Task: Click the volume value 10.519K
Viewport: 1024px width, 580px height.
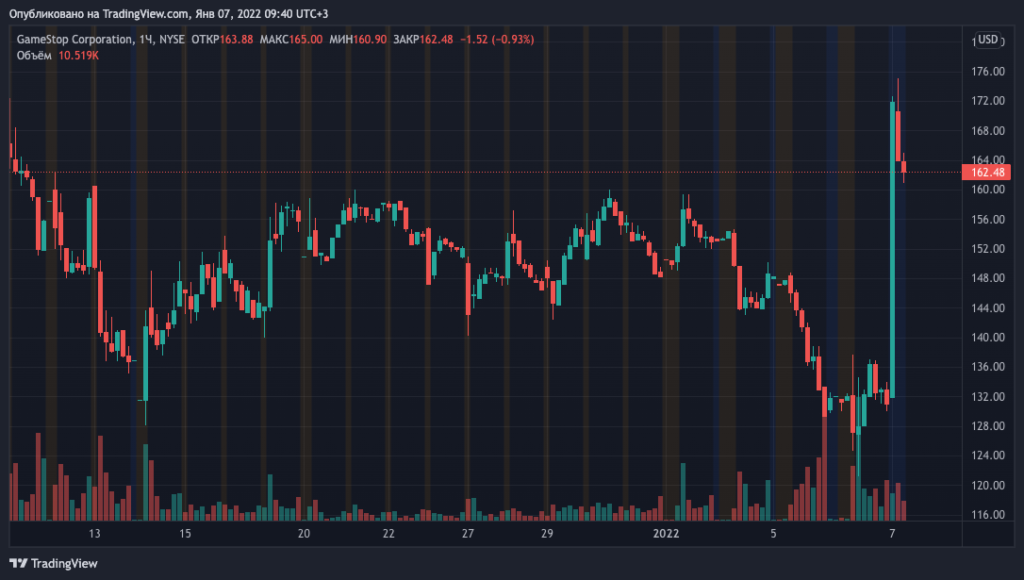Action: pos(79,55)
